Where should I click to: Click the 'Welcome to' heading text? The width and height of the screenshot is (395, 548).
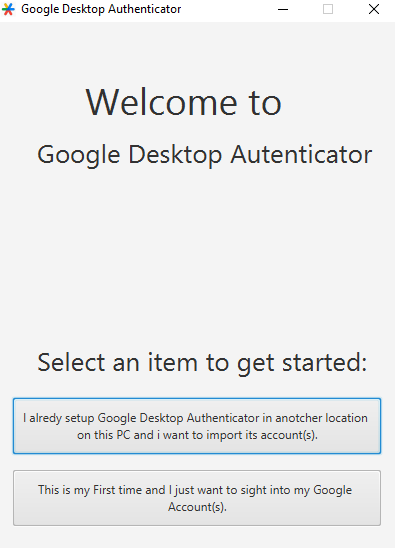184,102
